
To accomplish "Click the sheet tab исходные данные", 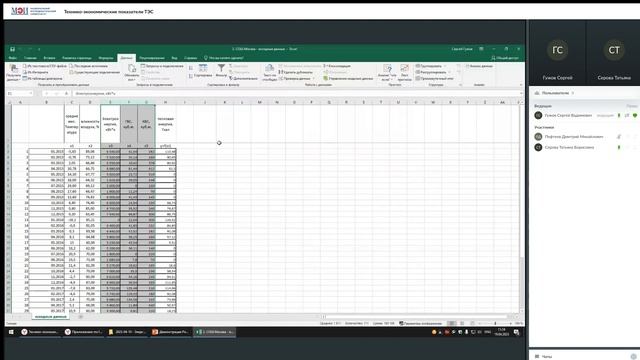I will pos(51,317).
